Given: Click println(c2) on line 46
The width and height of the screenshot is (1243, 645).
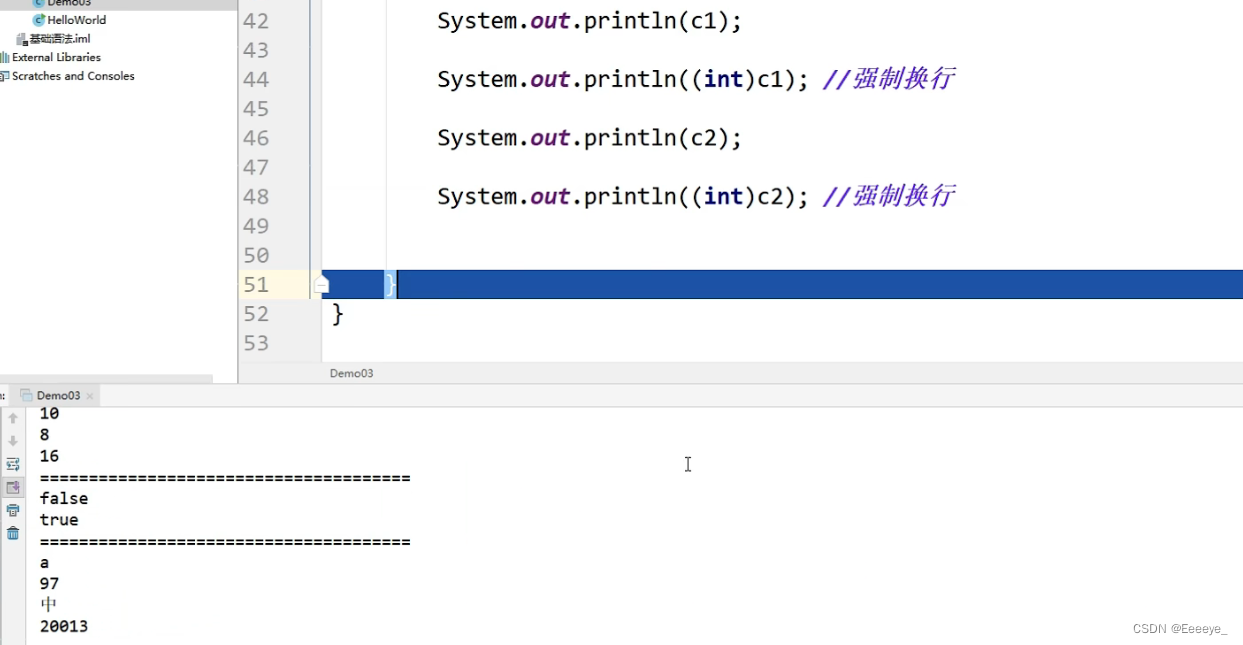Looking at the screenshot, I should [x=589, y=138].
